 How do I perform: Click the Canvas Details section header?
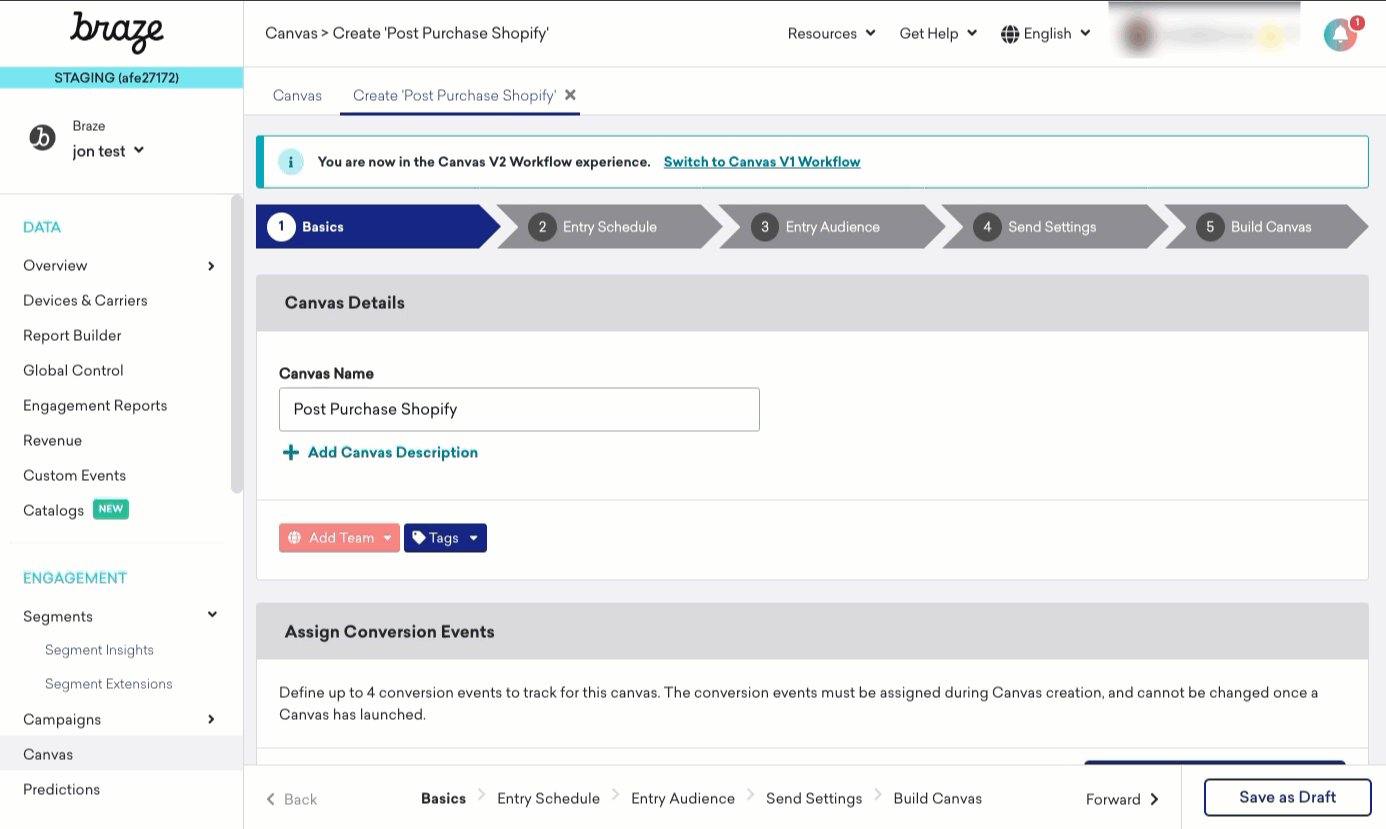(812, 303)
